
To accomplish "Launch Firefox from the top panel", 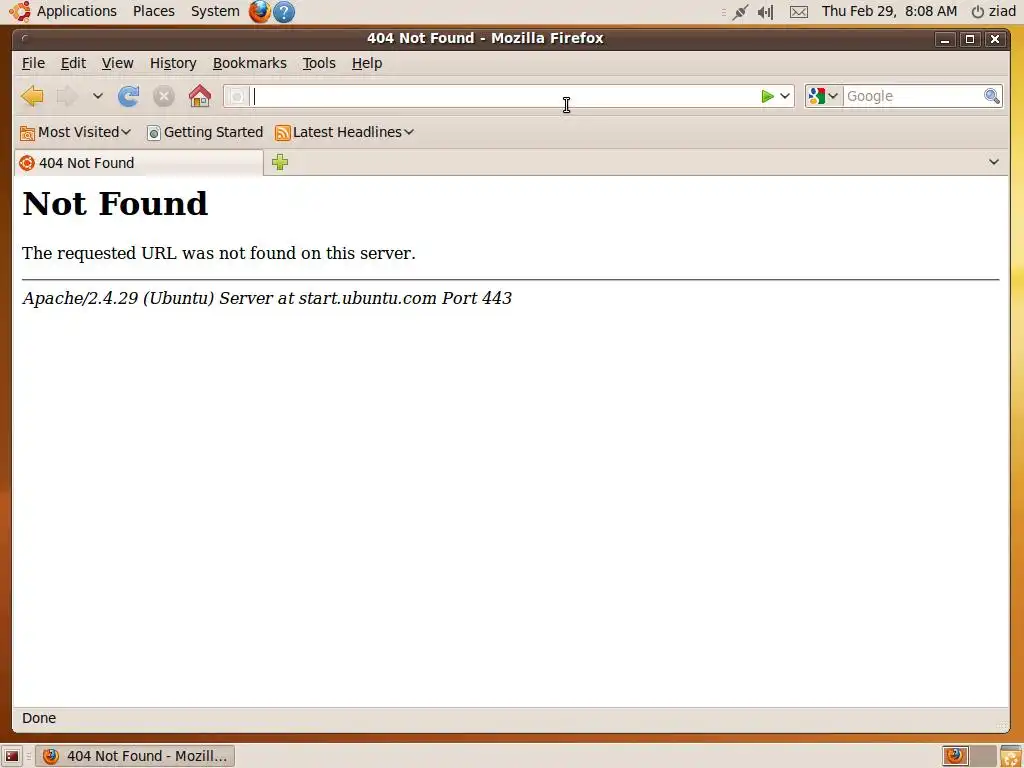I will (259, 11).
